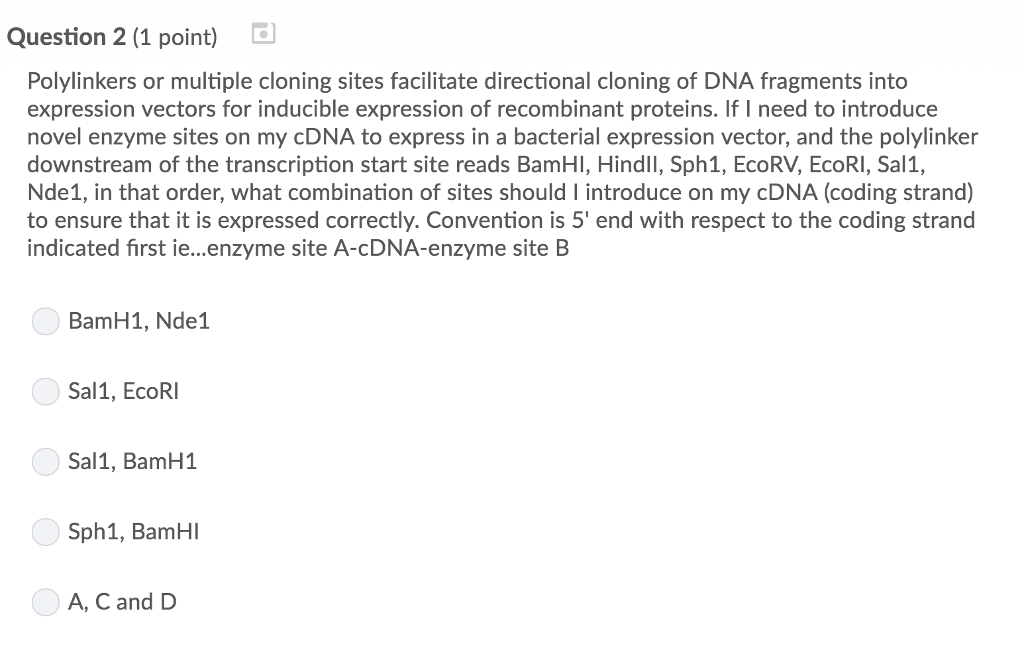
Task: Choose the "Sal1, EcoRI" radio button
Action: 46,391
